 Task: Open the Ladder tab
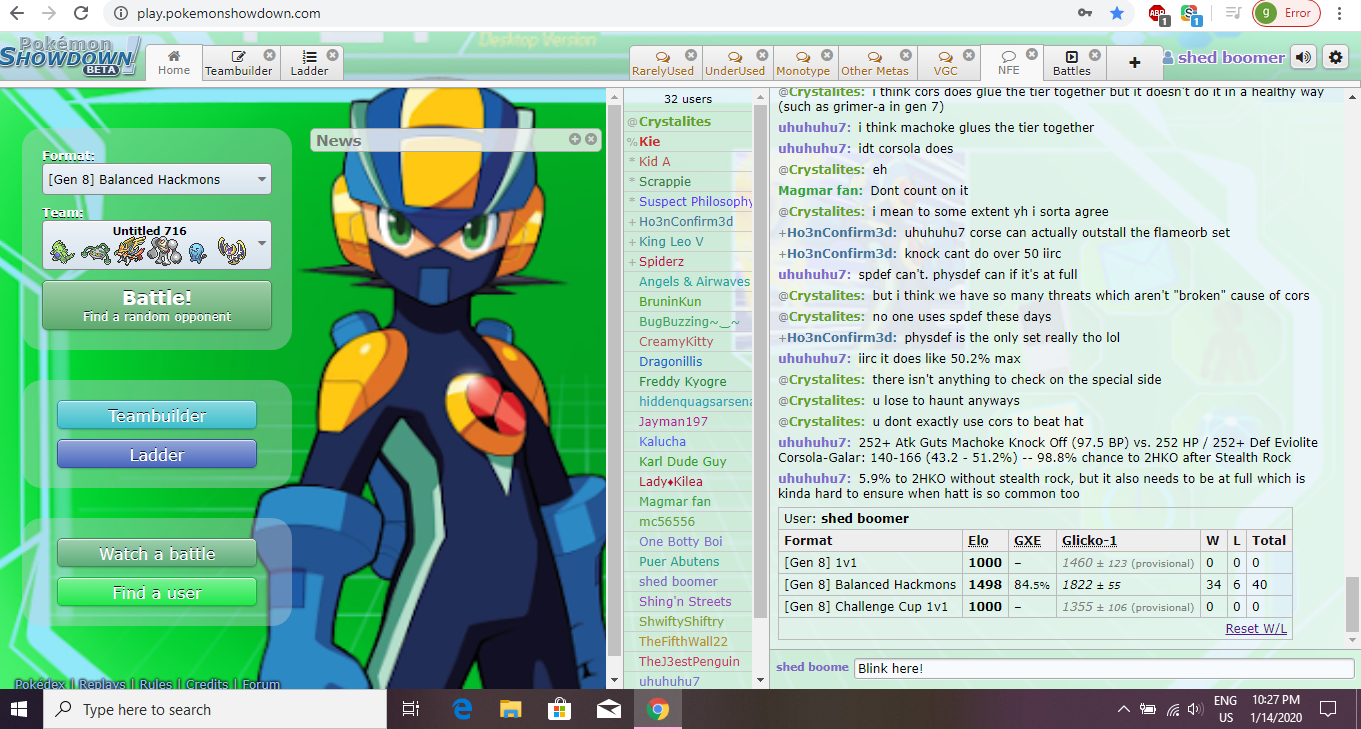tap(310, 63)
